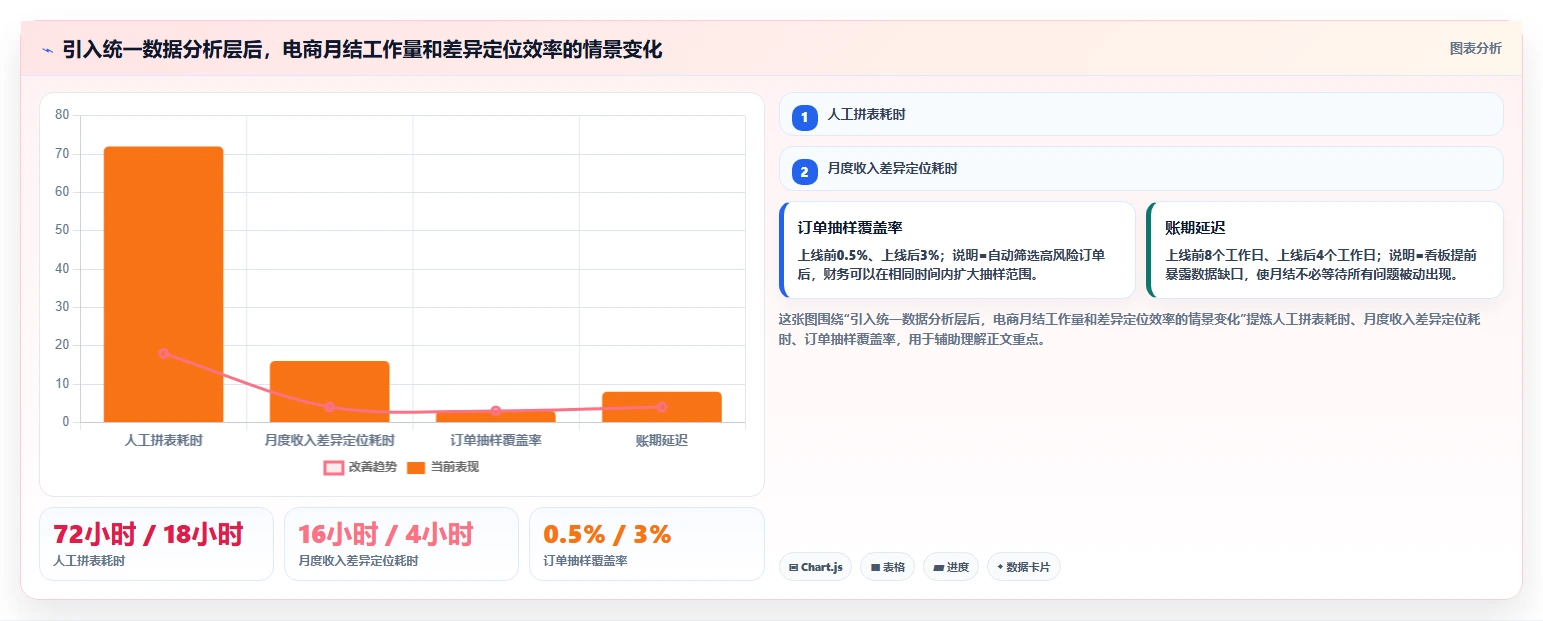
Task: Click the summary paragraph starting 这张图围绕
Action: pos(1129,329)
